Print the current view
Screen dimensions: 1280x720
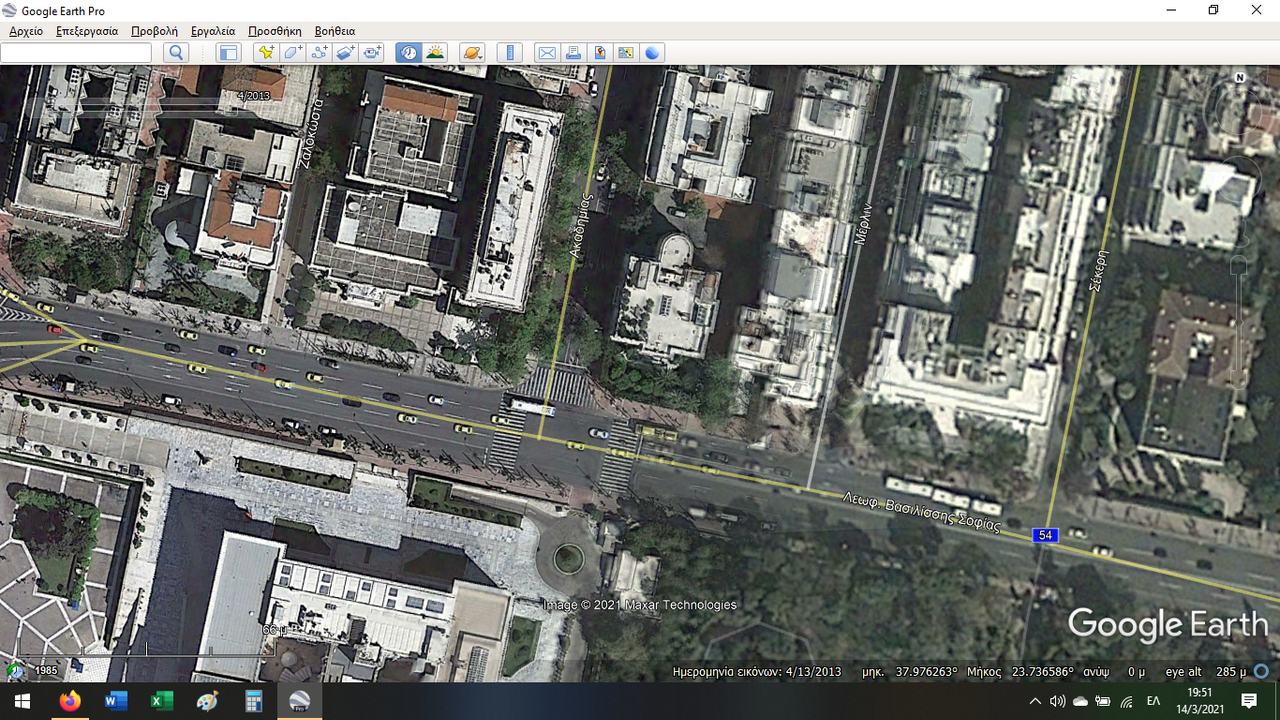point(573,53)
